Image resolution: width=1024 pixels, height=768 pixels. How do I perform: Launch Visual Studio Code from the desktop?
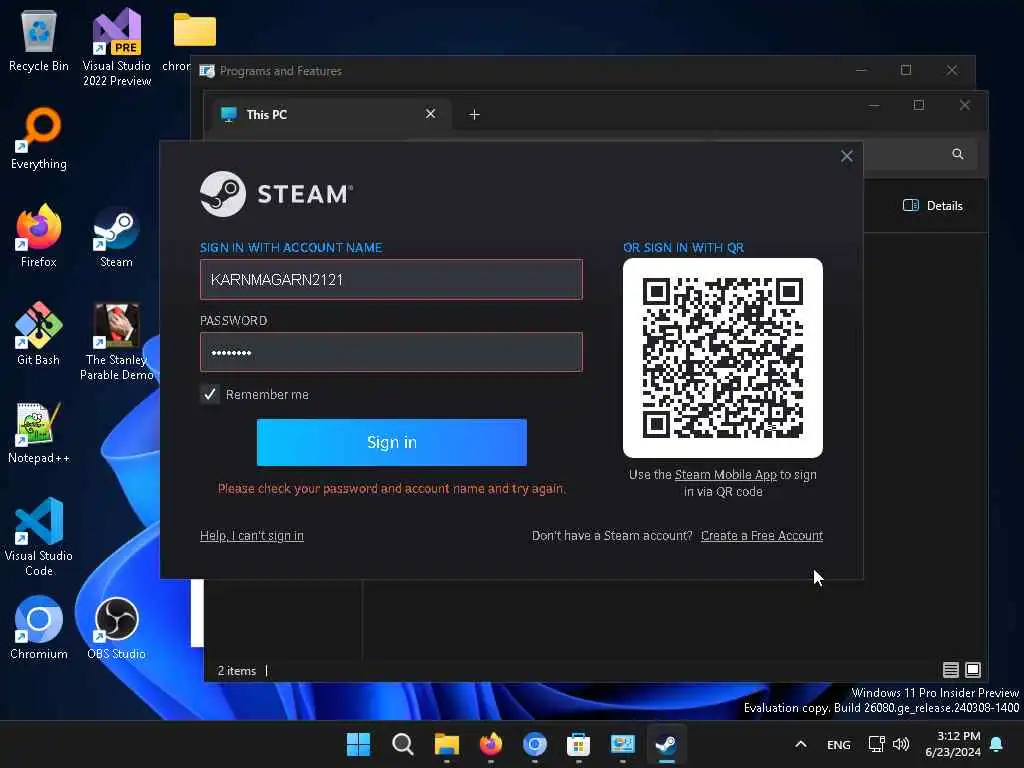point(39,537)
